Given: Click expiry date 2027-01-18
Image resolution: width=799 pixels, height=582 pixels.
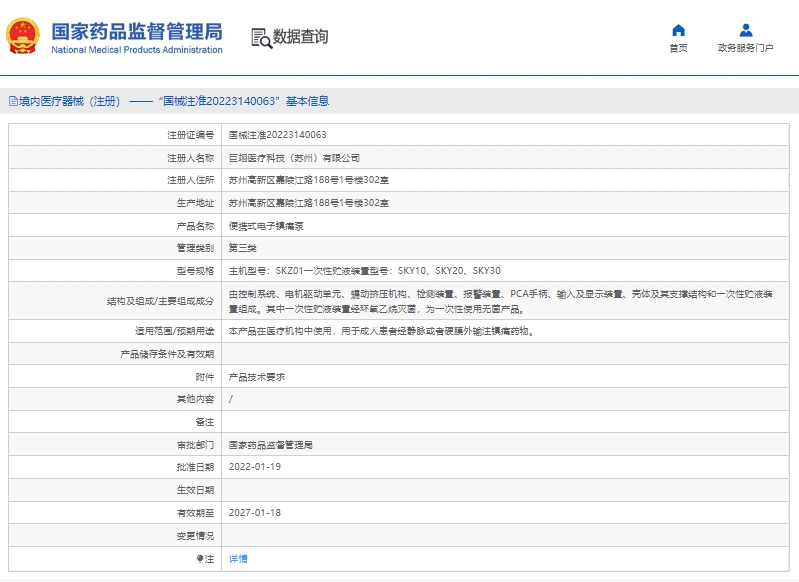Looking at the screenshot, I should point(255,512).
